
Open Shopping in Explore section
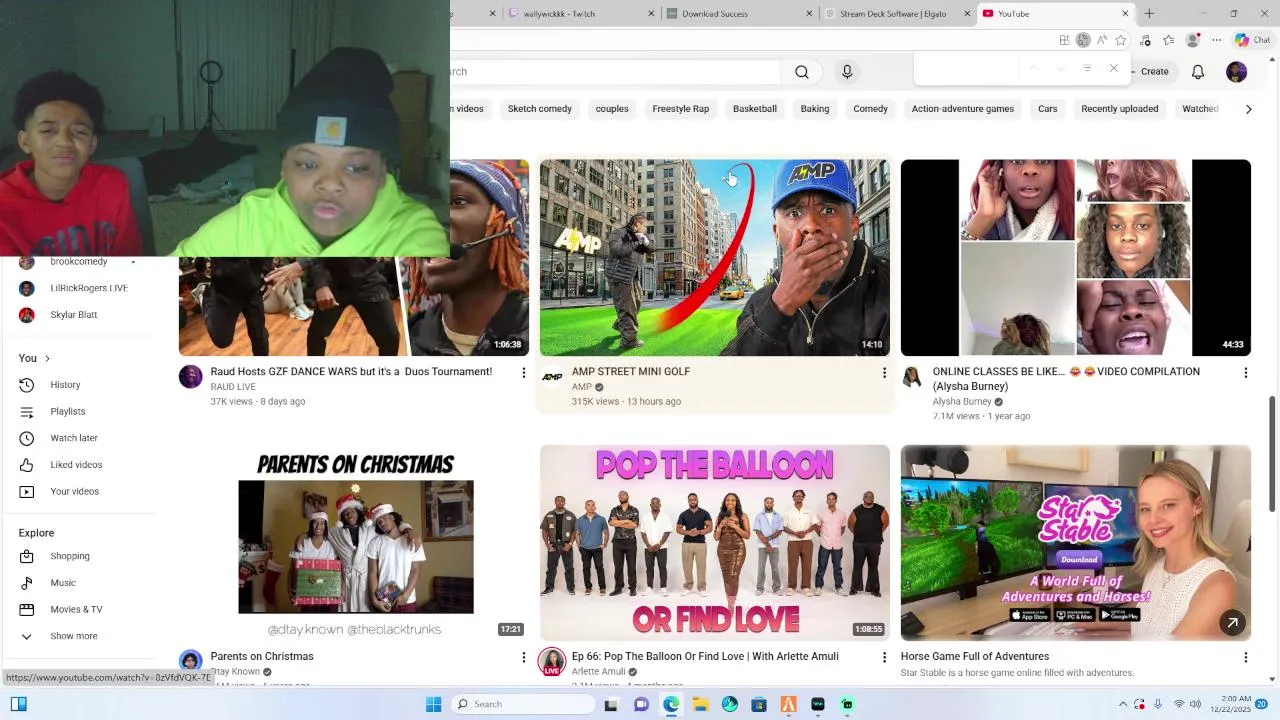click(x=78, y=556)
